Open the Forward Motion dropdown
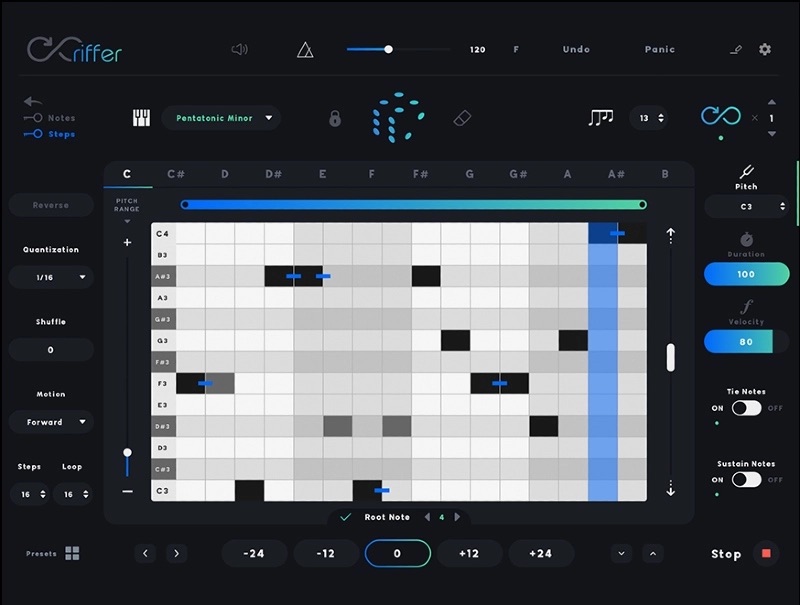This screenshot has width=800, height=605. pos(51,422)
